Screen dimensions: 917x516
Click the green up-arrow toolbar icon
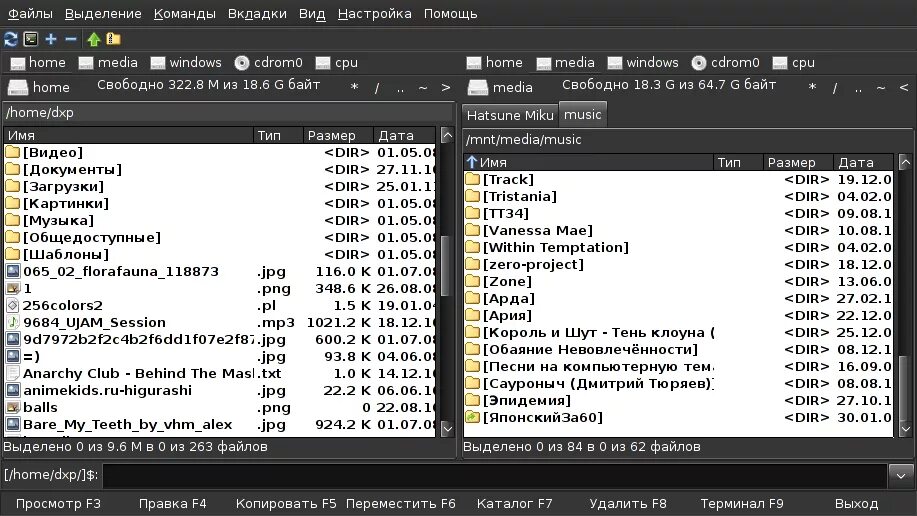point(94,39)
